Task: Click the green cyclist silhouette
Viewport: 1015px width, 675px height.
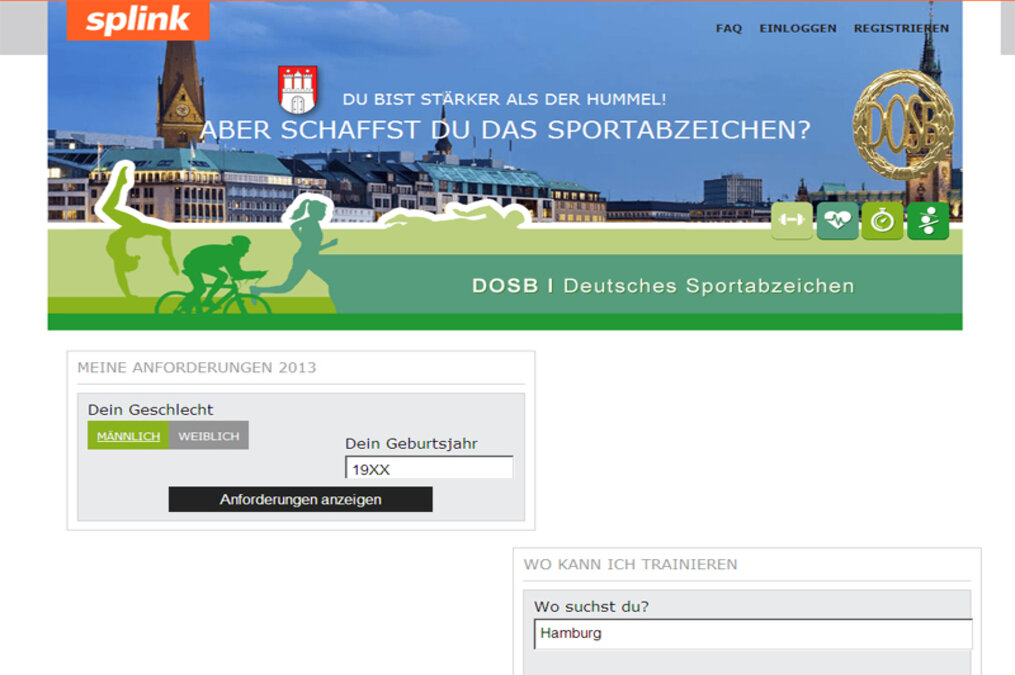Action: click(x=215, y=276)
